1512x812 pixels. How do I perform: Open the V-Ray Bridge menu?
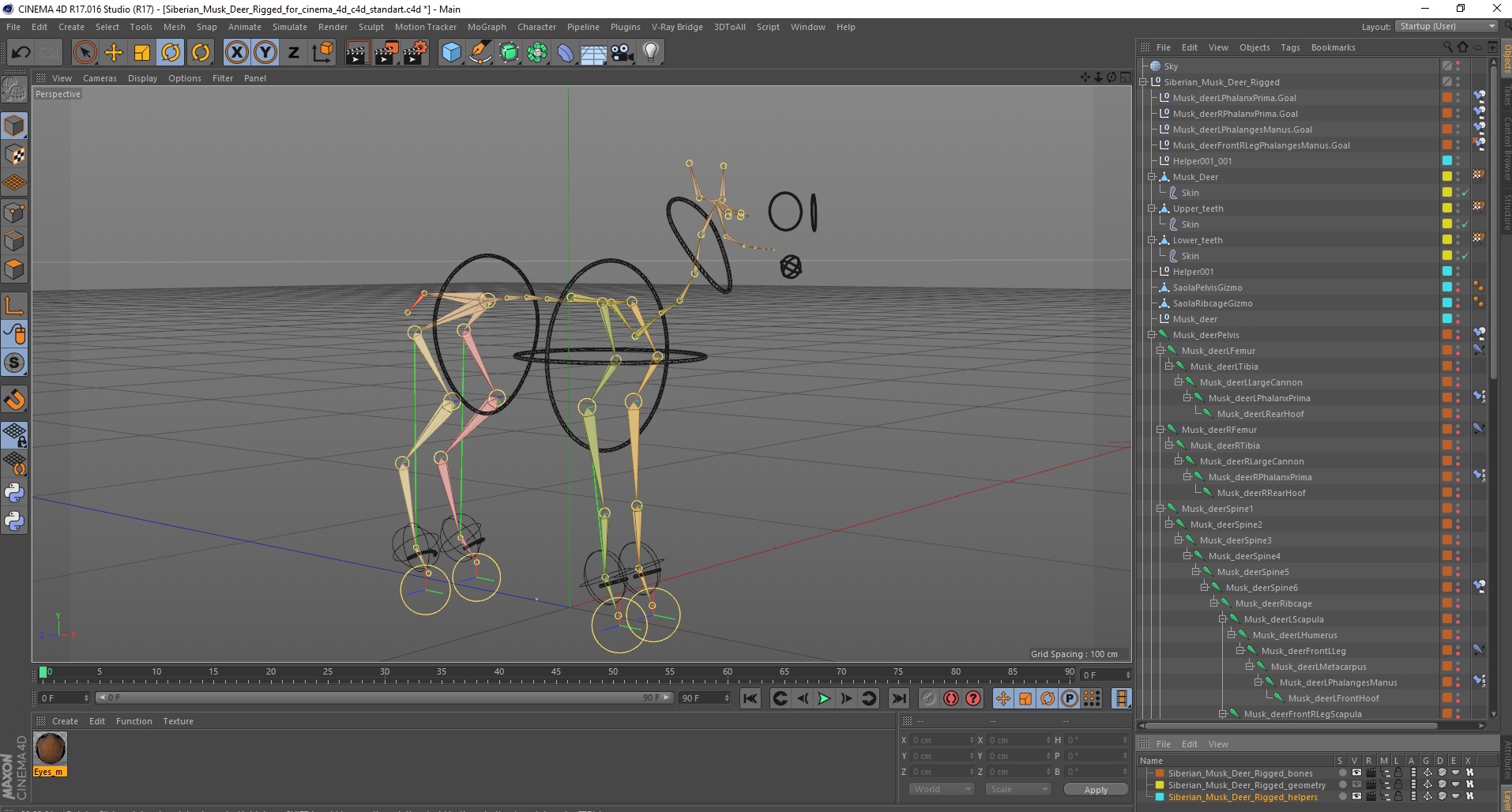[677, 27]
